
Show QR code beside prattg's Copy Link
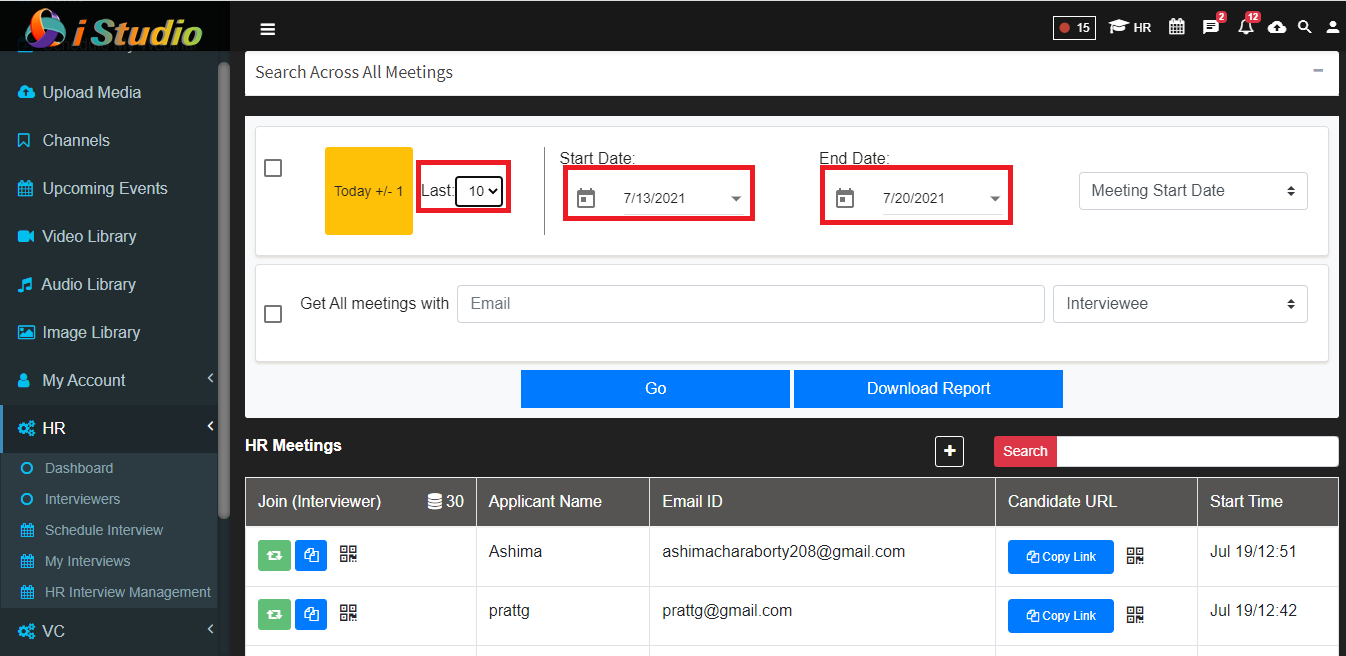pyautogui.click(x=1135, y=615)
